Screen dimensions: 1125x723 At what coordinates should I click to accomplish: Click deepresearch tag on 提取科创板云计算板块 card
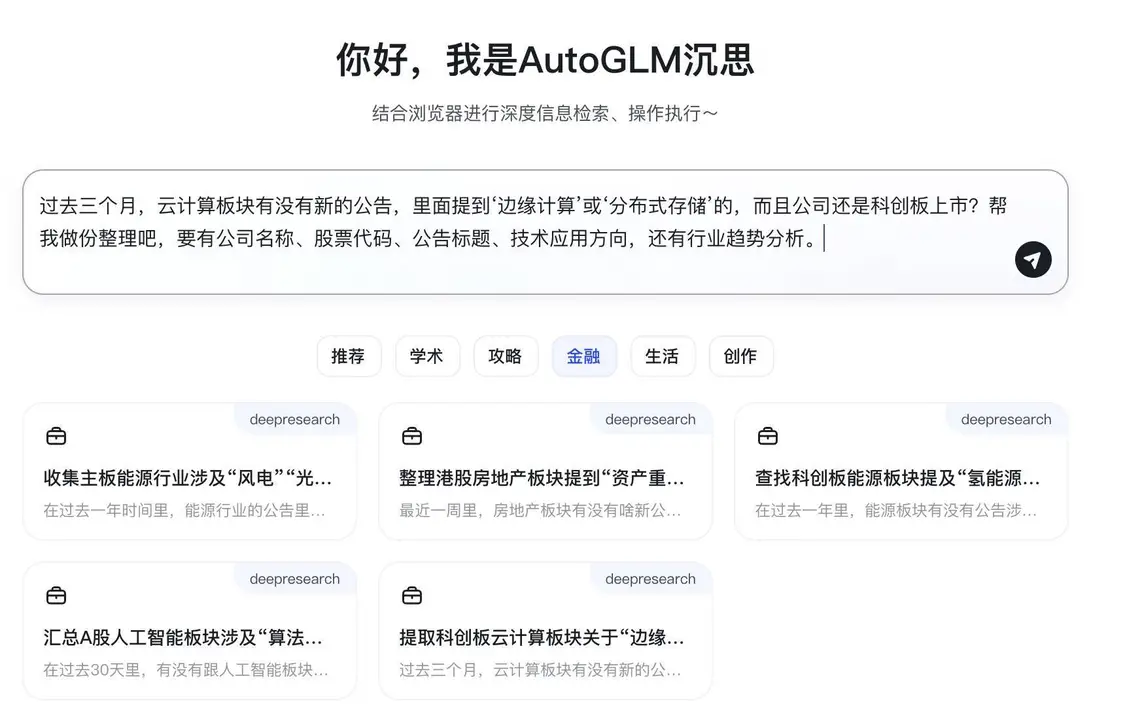coord(650,579)
